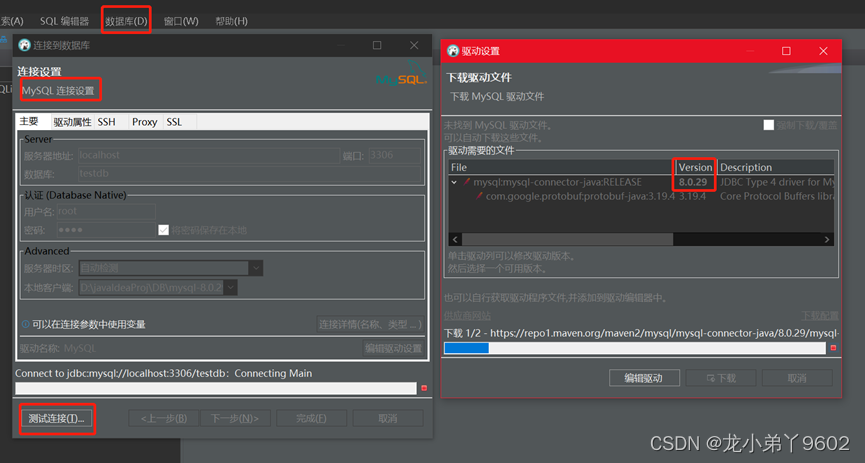Click the Description column header
The width and height of the screenshot is (865, 463).
pos(776,167)
